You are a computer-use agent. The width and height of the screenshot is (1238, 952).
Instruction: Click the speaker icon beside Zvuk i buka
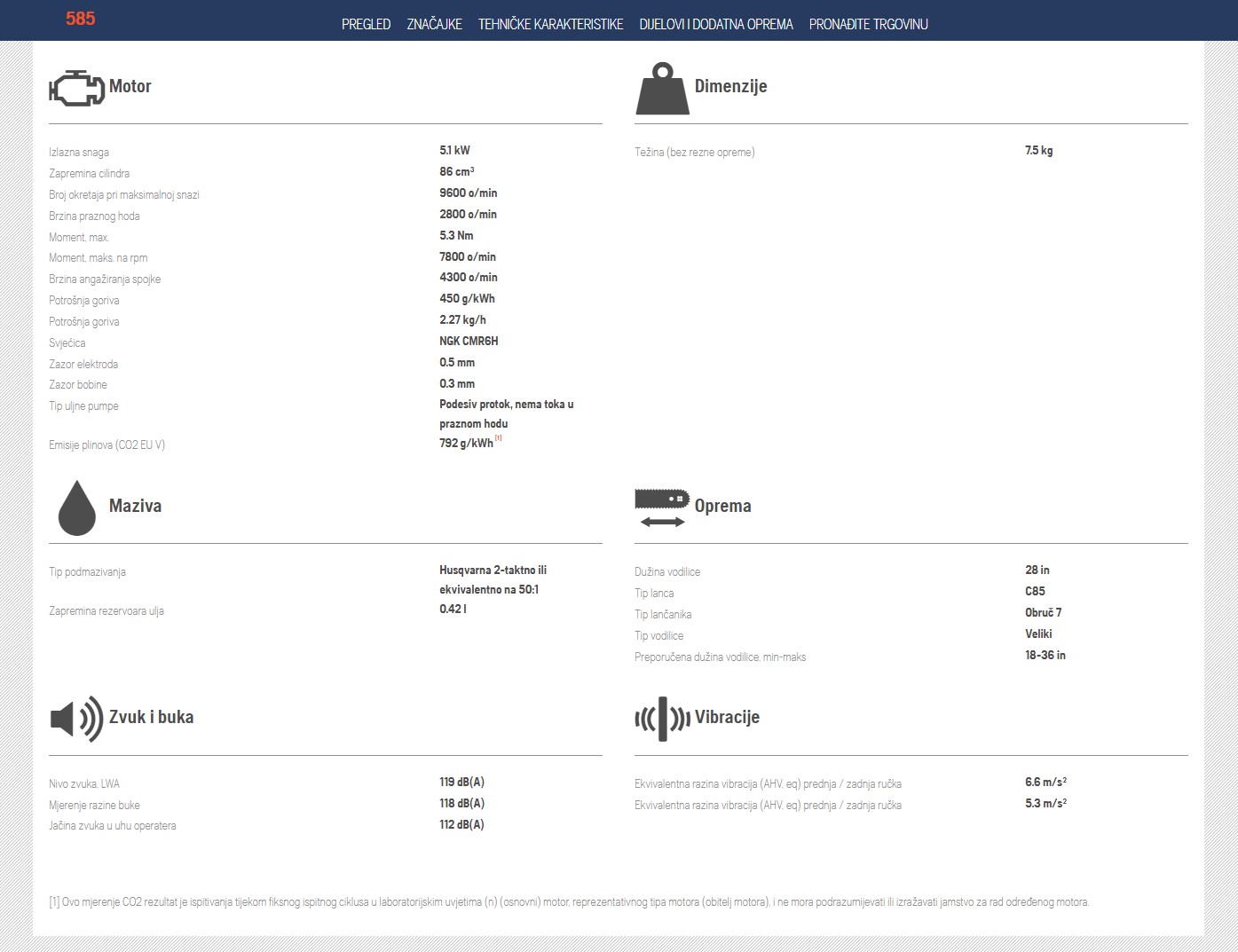(76, 719)
